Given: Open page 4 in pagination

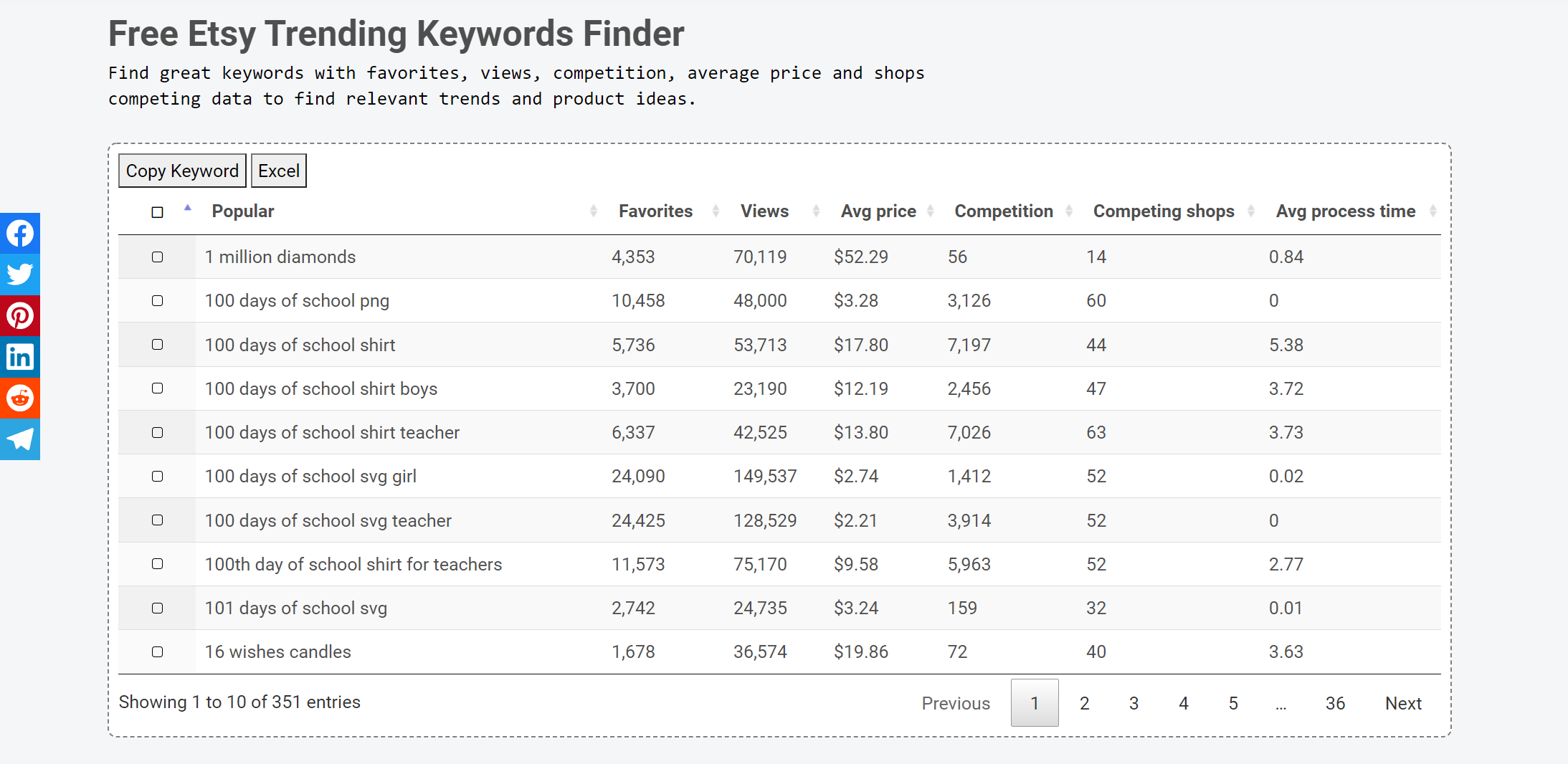Looking at the screenshot, I should pos(1184,703).
